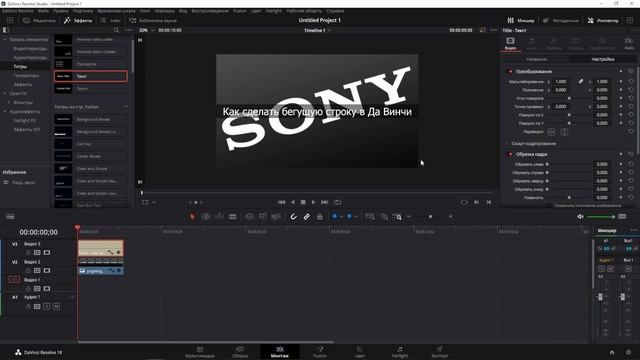Select the blade edit mode tool
Image resolution: width=640 pixels, height=360 pixels.
tap(233, 216)
